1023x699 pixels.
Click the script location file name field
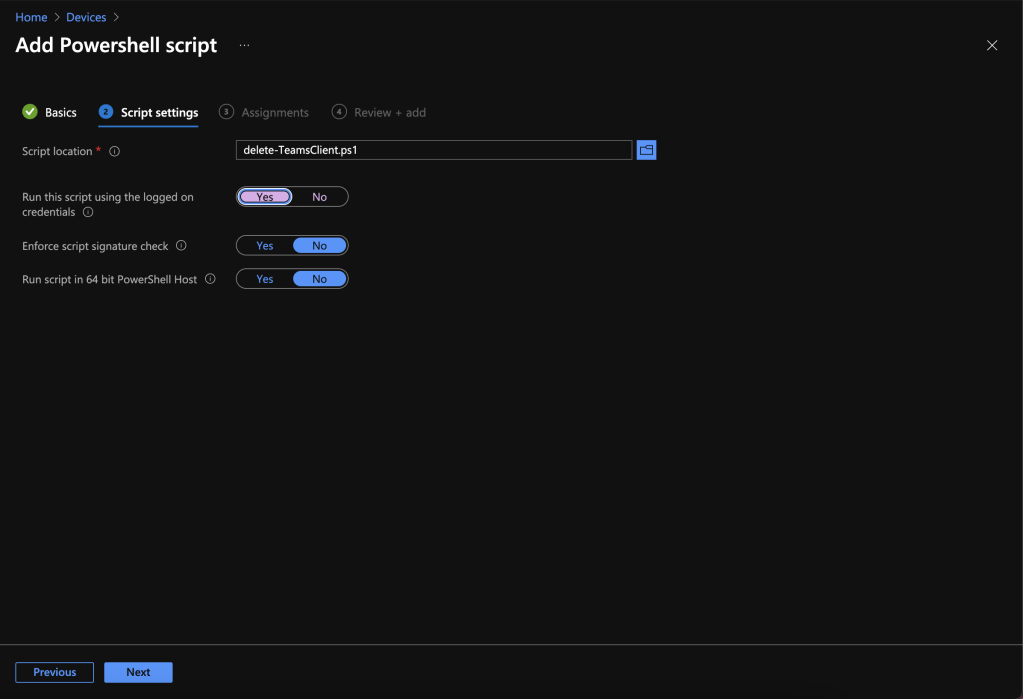(x=434, y=150)
